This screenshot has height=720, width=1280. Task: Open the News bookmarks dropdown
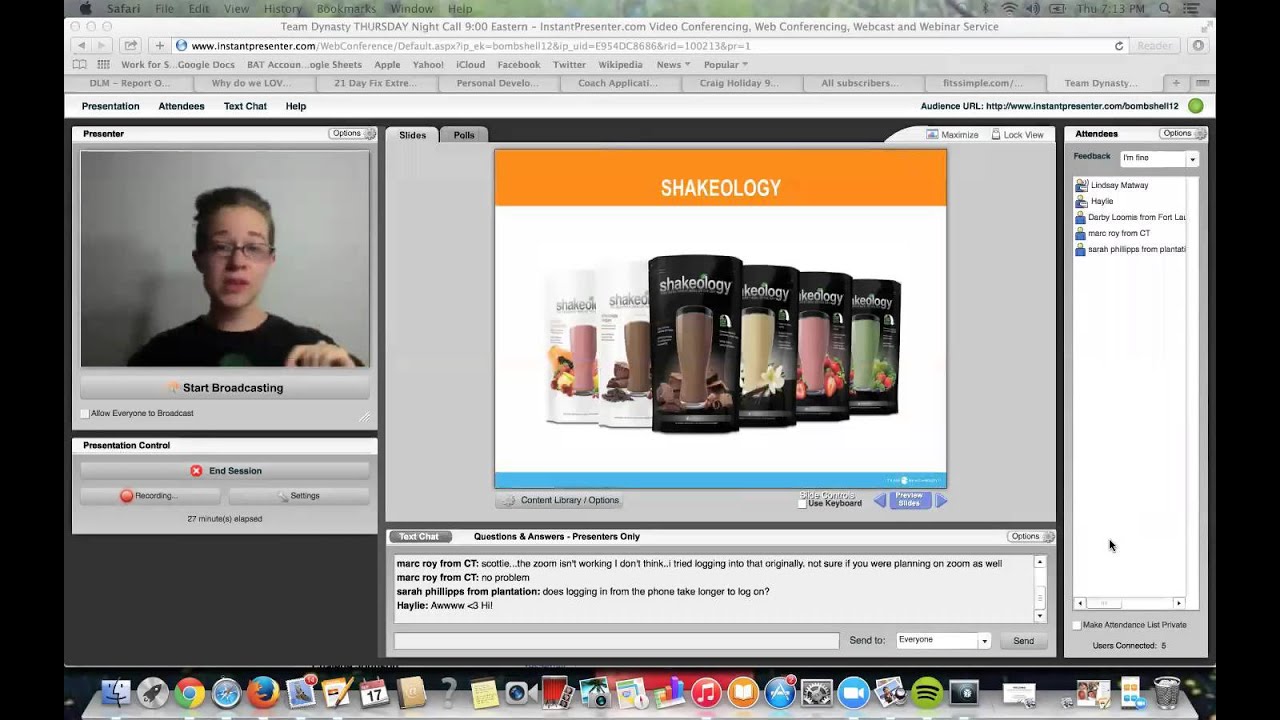(x=672, y=65)
